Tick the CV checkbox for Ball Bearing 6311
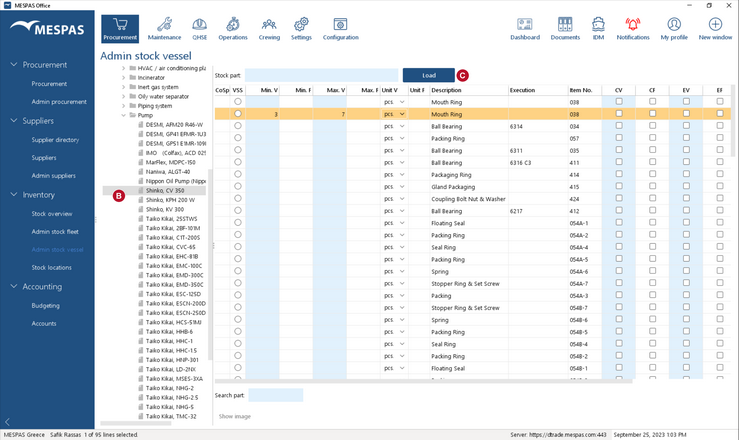This screenshot has width=739, height=440. point(619,150)
